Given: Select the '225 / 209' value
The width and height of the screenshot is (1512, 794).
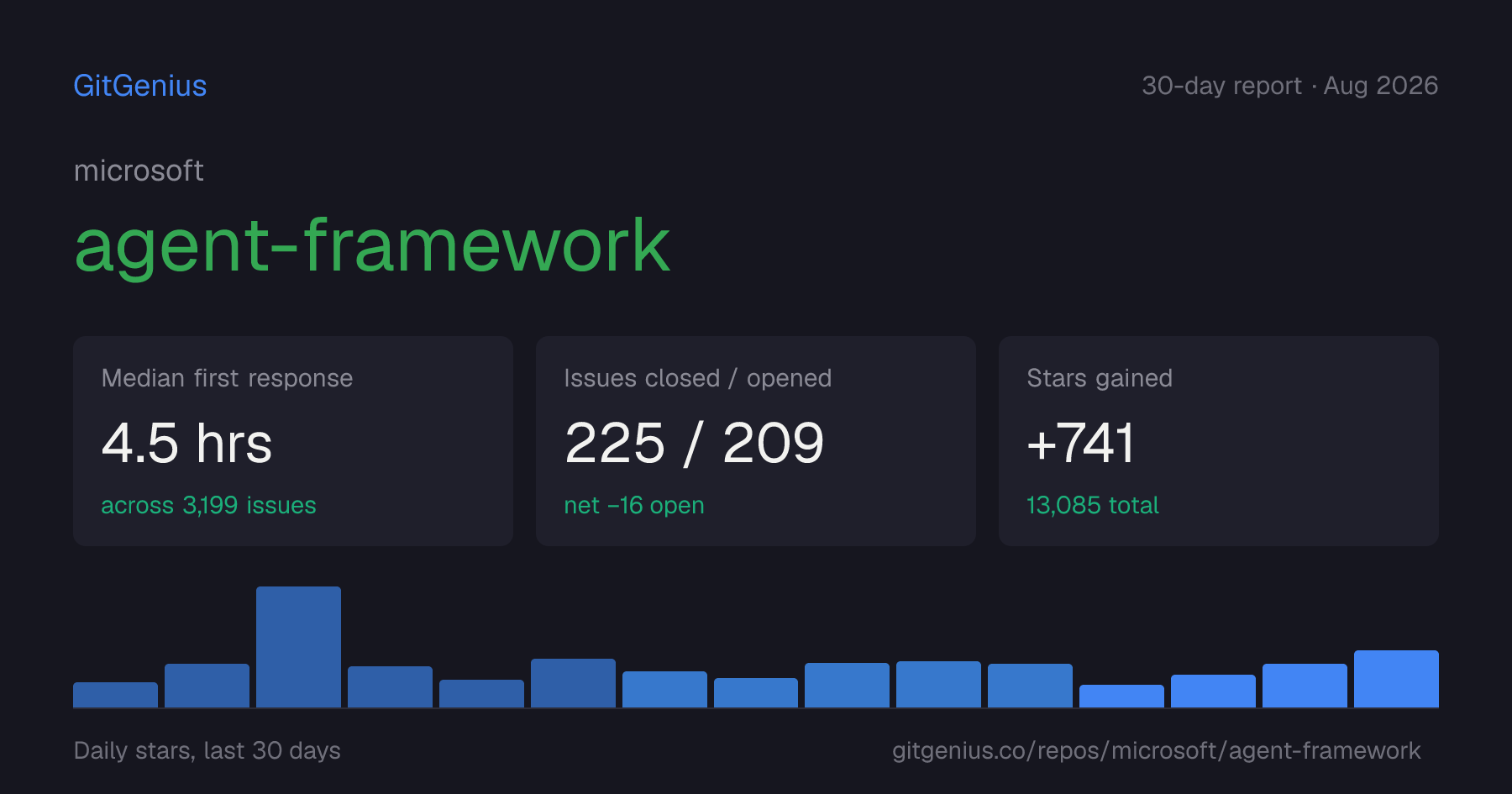Looking at the screenshot, I should [x=694, y=443].
